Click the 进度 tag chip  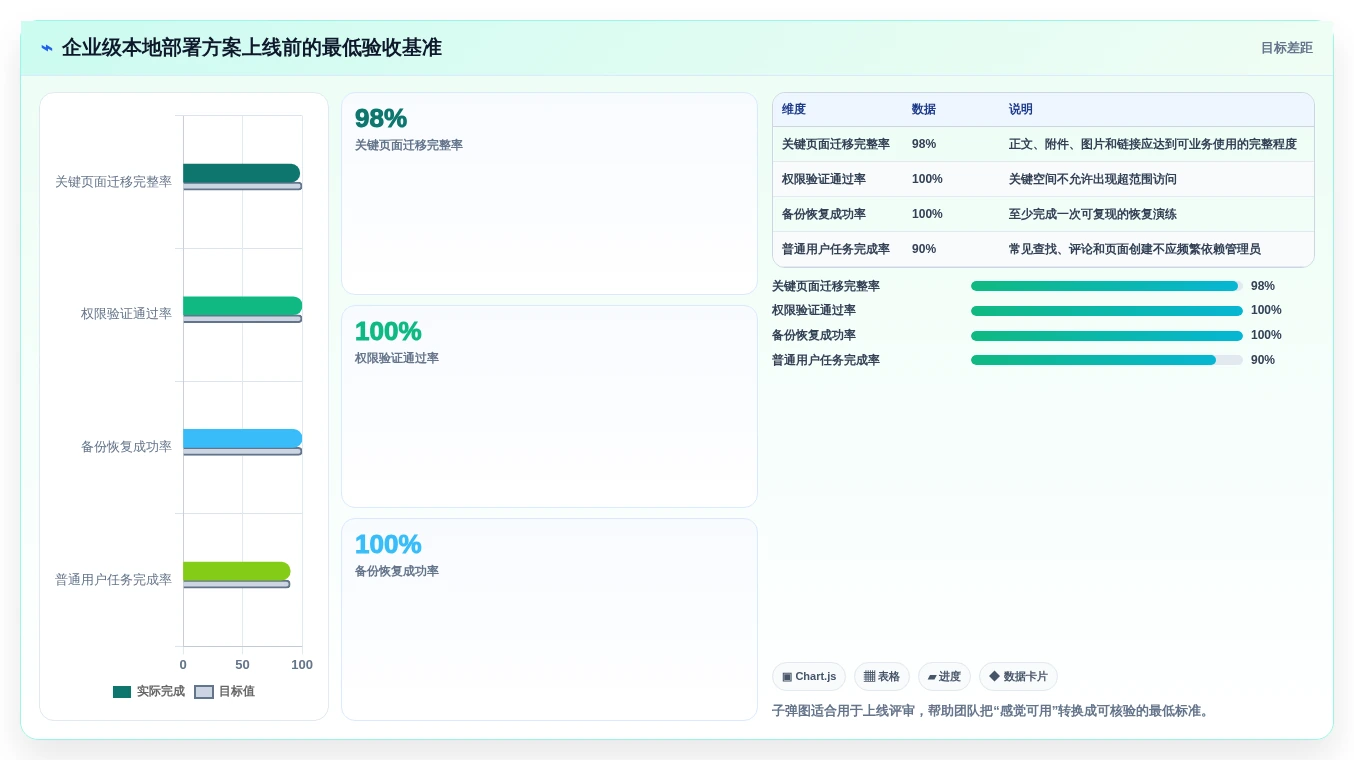click(x=944, y=677)
